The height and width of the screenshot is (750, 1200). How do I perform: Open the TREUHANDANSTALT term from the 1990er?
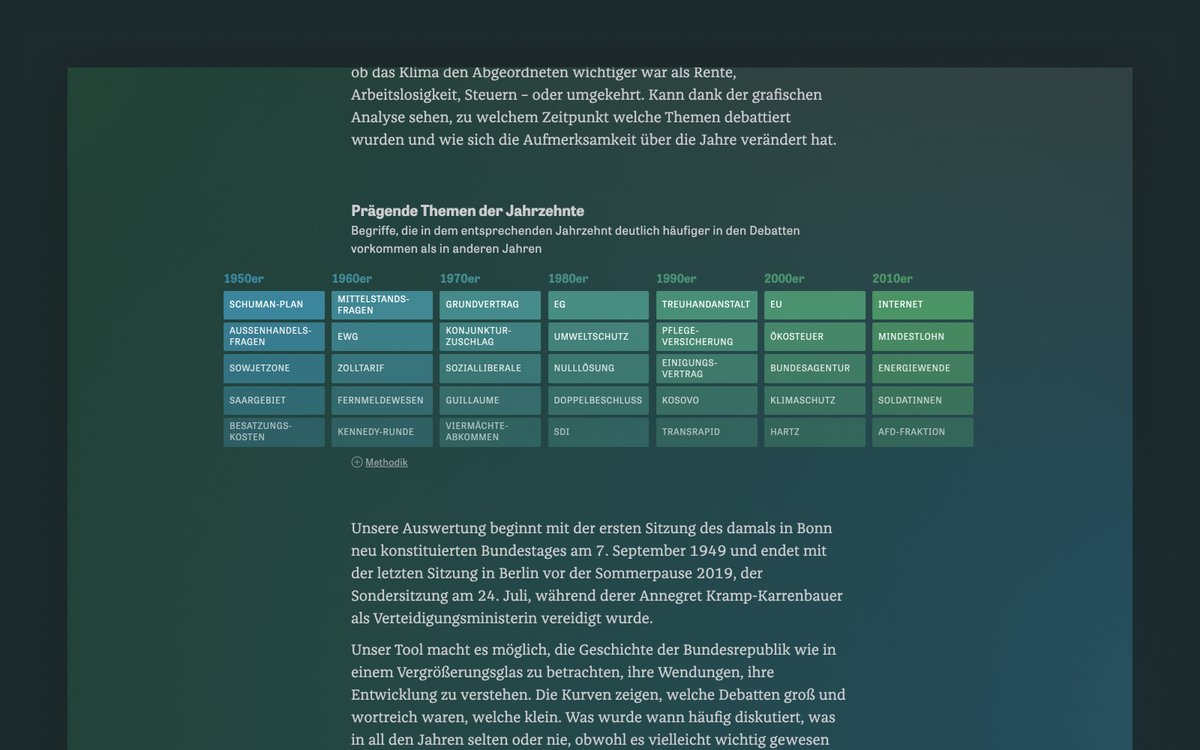(x=706, y=304)
